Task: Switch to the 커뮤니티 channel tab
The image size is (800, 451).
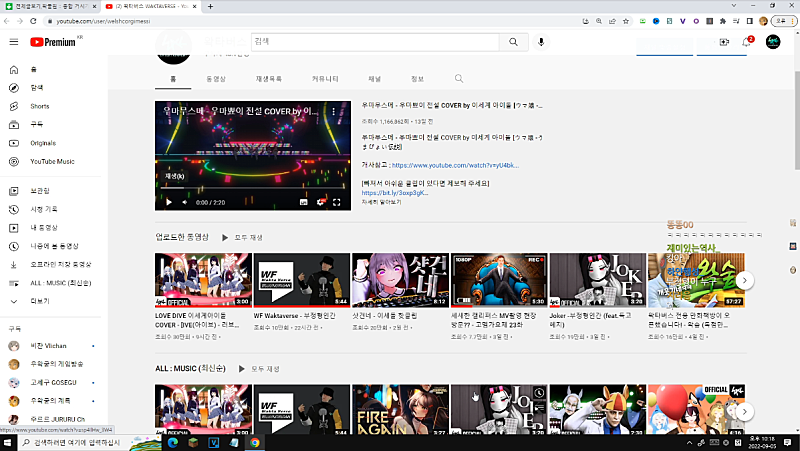Action: click(325, 78)
